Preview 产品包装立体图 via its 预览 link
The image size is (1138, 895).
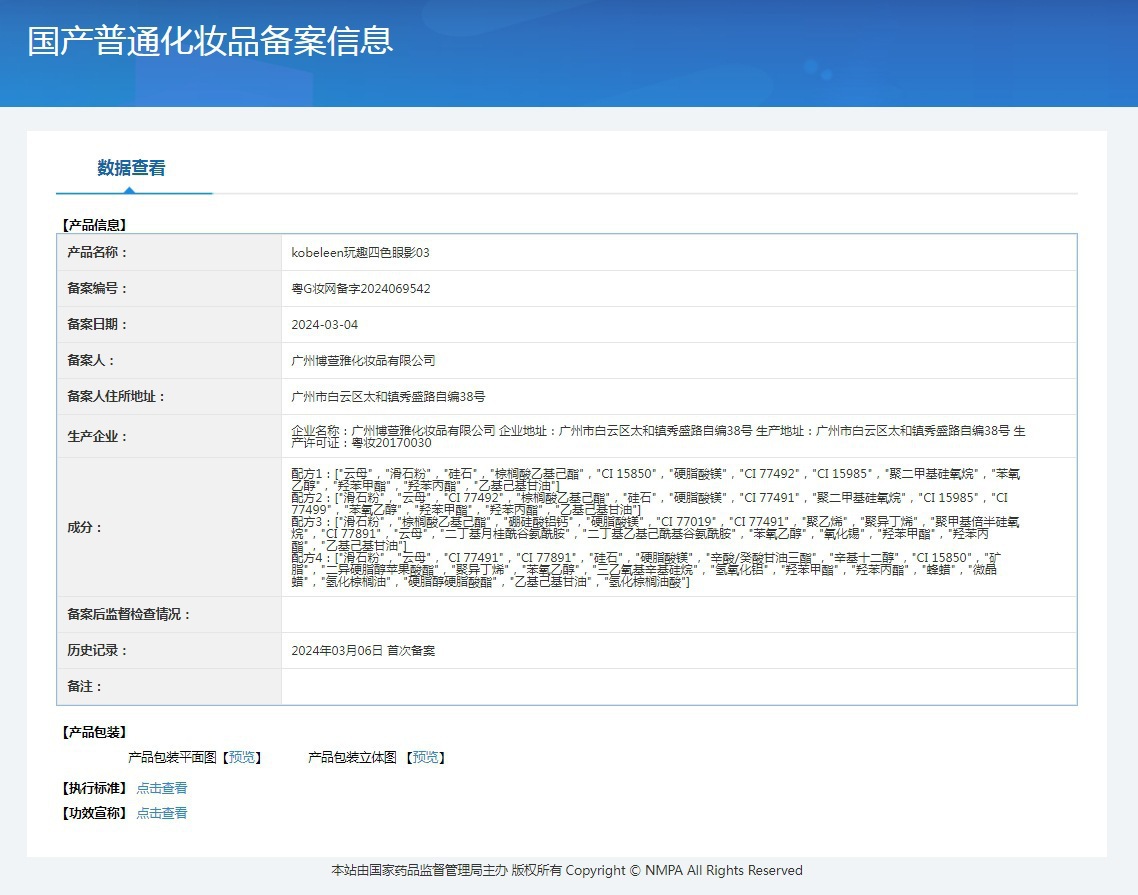coord(425,757)
